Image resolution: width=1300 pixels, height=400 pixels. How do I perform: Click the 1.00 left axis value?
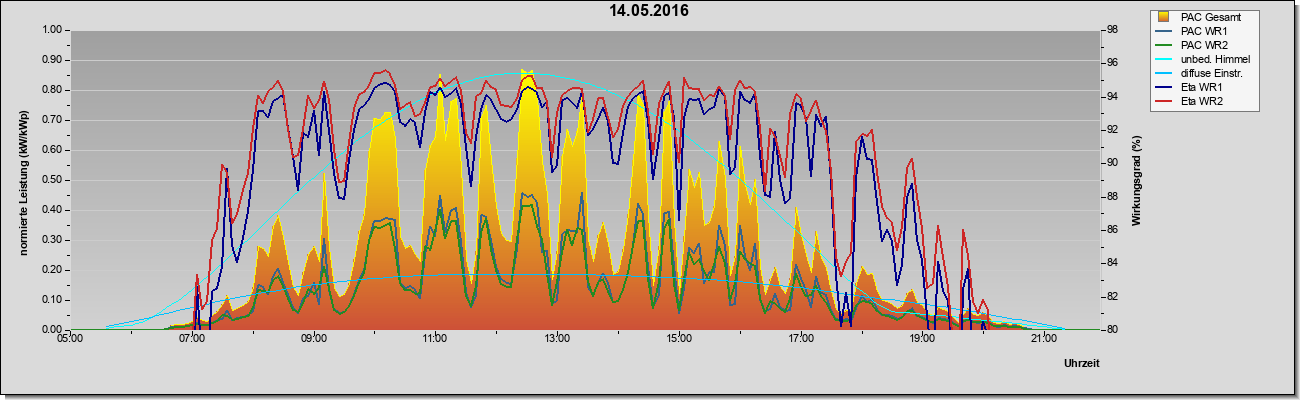[x=51, y=30]
